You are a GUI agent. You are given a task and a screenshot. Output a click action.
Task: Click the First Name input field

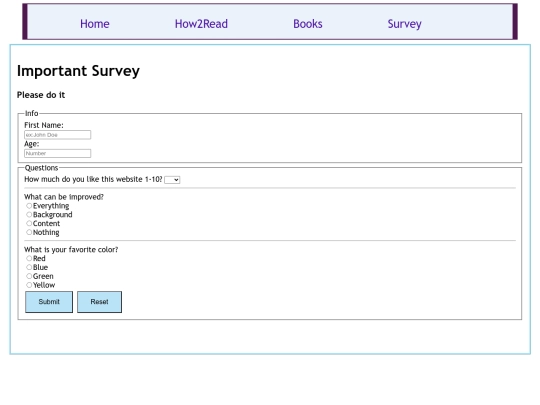(x=58, y=135)
